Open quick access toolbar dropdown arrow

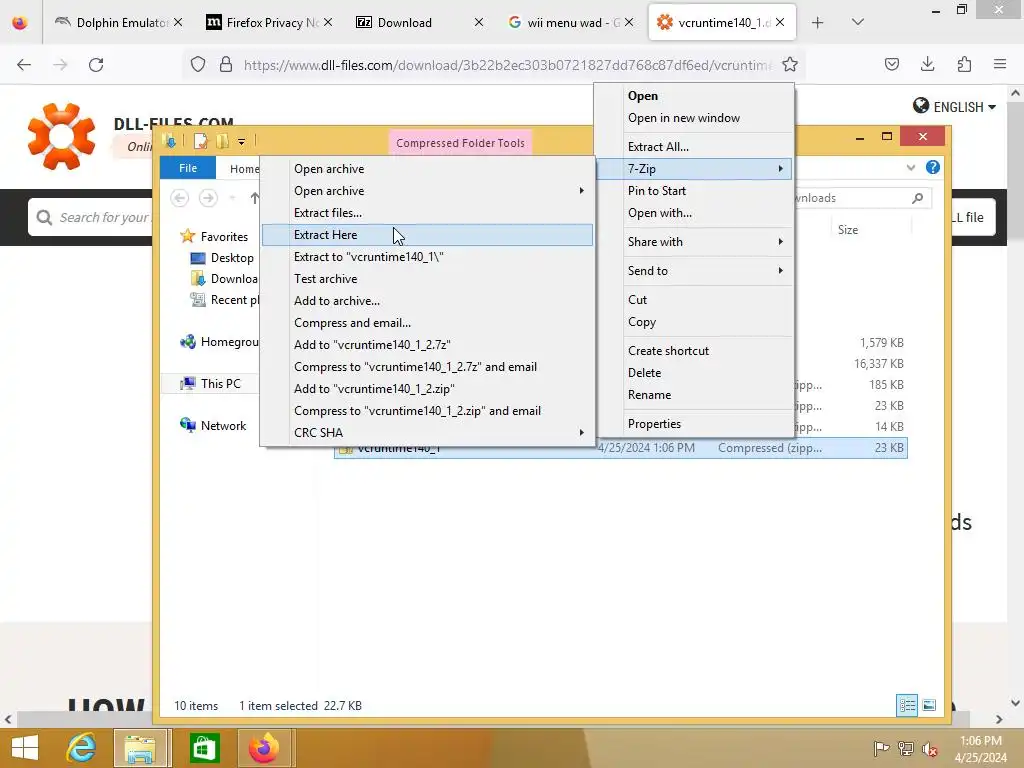(242, 141)
